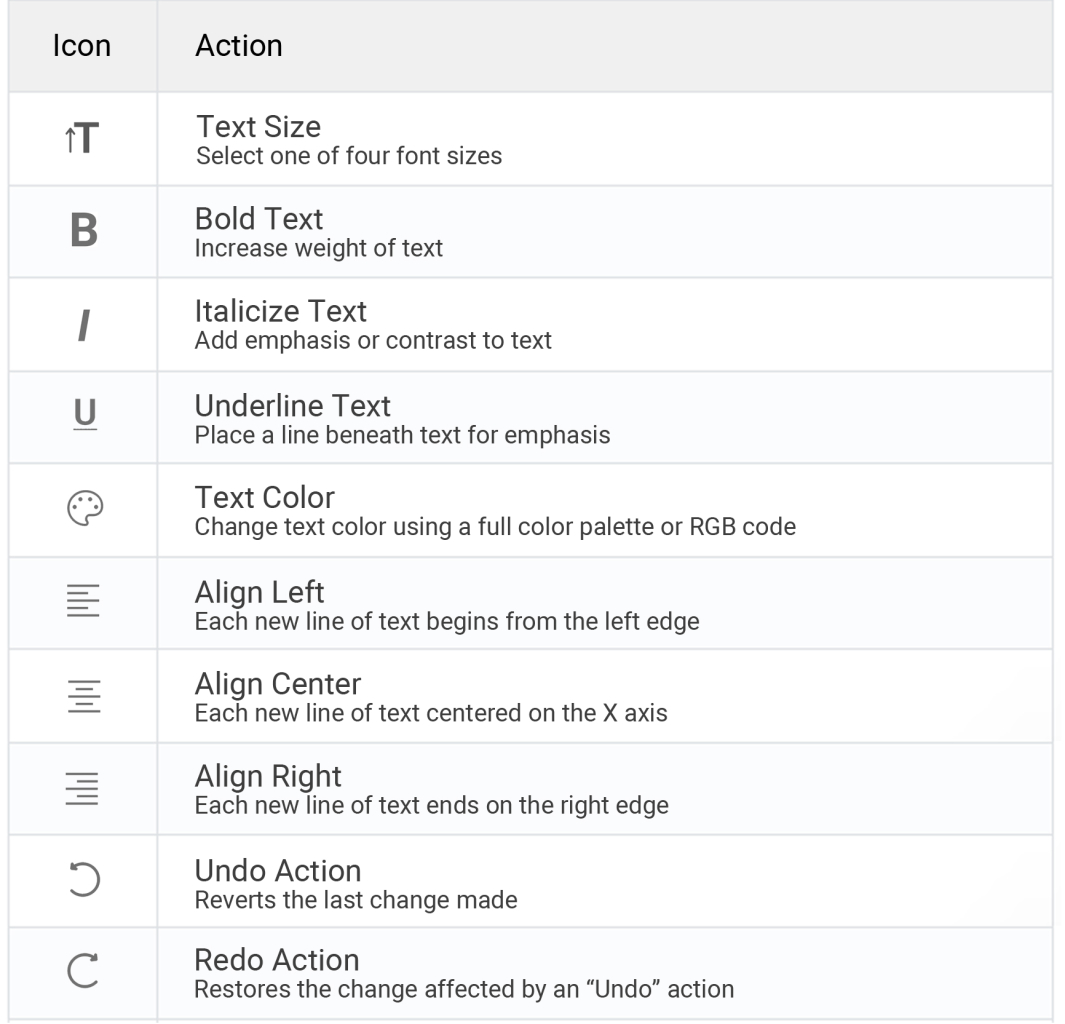1065x1024 pixels.
Task: Click the "Text Color" row title
Action: tap(265, 497)
